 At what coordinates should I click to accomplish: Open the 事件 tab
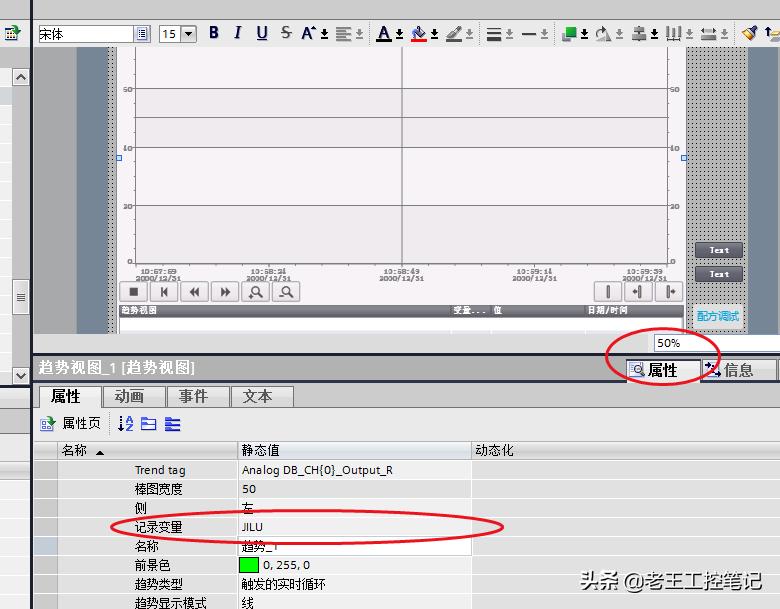(x=197, y=397)
